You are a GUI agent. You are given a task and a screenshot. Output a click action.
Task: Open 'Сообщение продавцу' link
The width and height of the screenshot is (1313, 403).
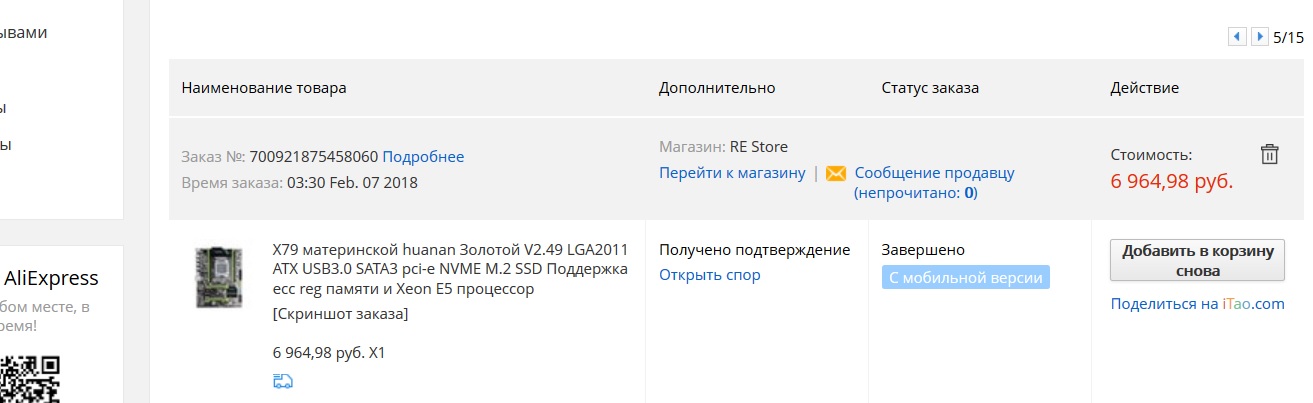(934, 173)
